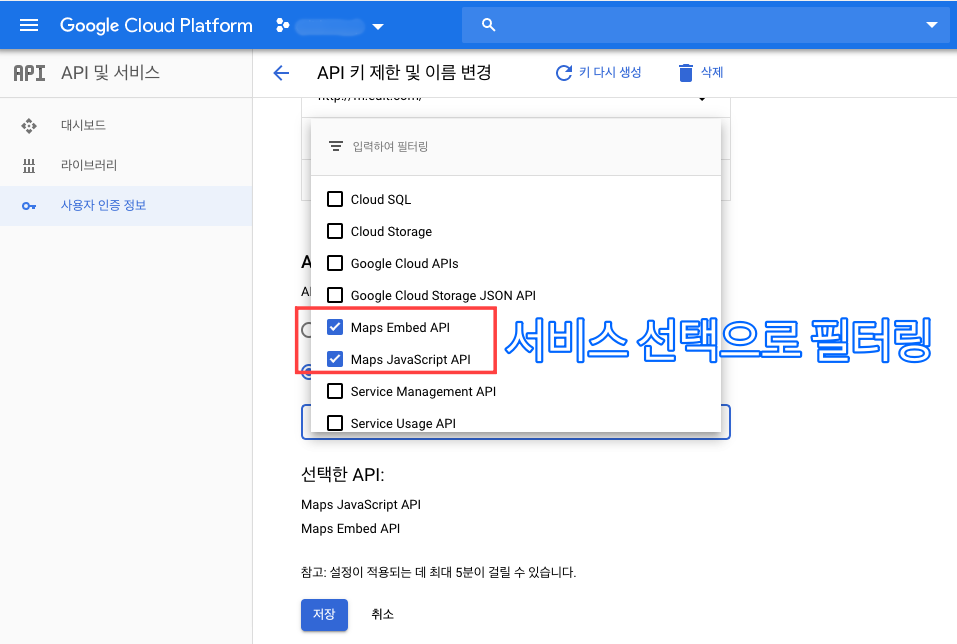Click the Service Management API label
This screenshot has width=957, height=644.
point(423,391)
